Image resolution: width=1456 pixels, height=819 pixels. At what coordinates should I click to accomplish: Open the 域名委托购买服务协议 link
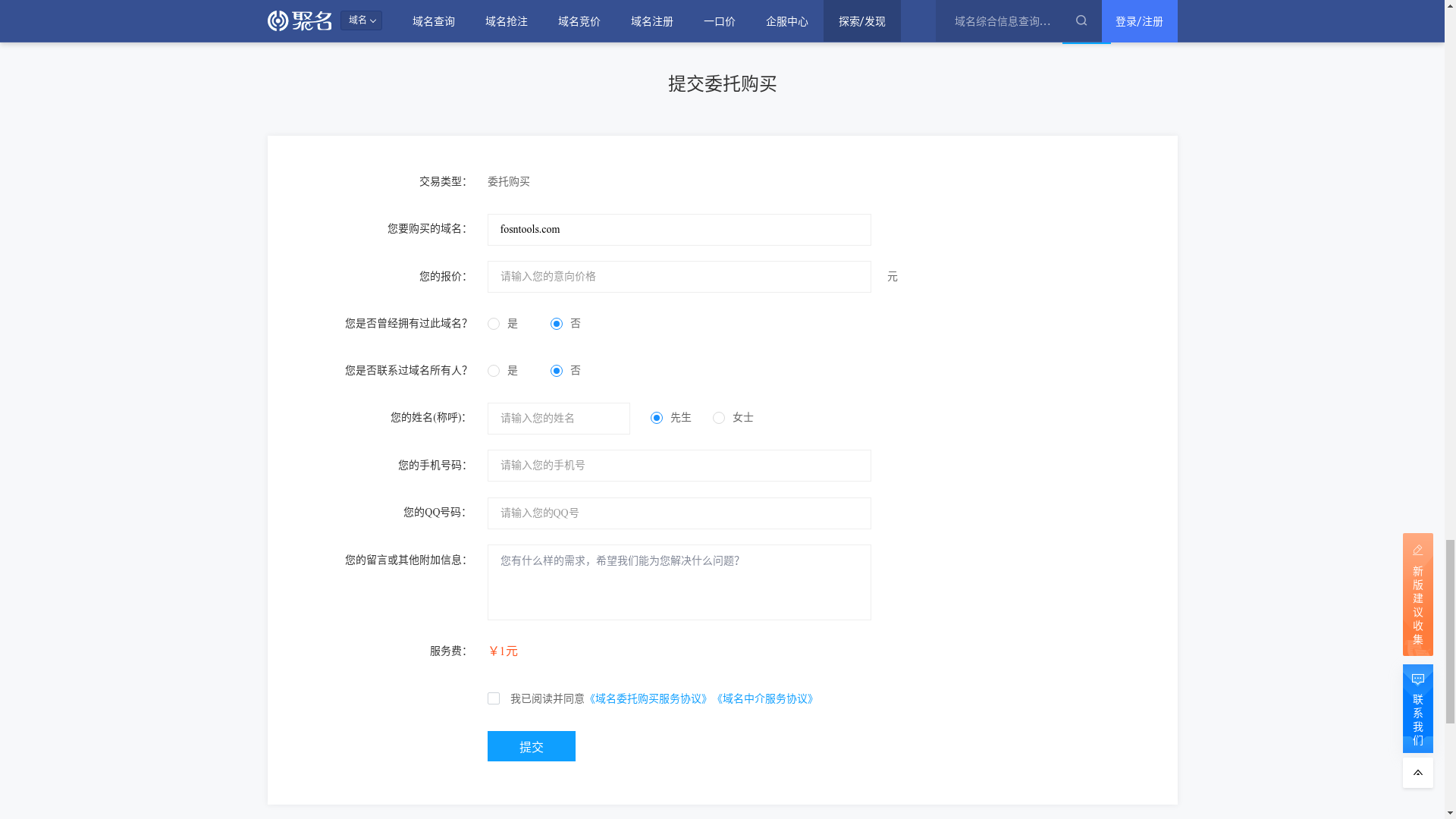tap(648, 698)
